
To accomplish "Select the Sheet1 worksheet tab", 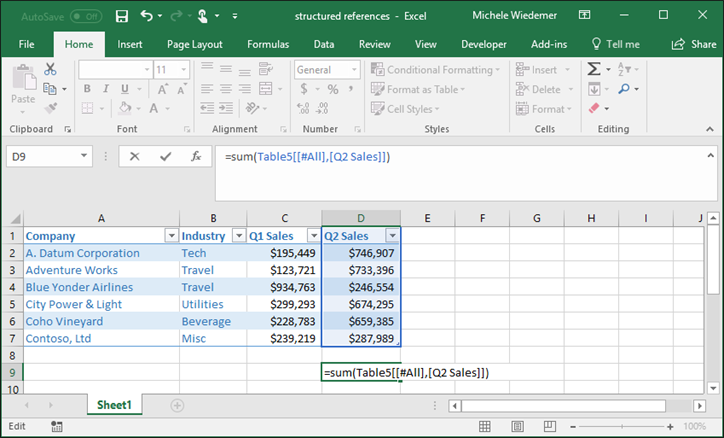I will click(x=114, y=405).
